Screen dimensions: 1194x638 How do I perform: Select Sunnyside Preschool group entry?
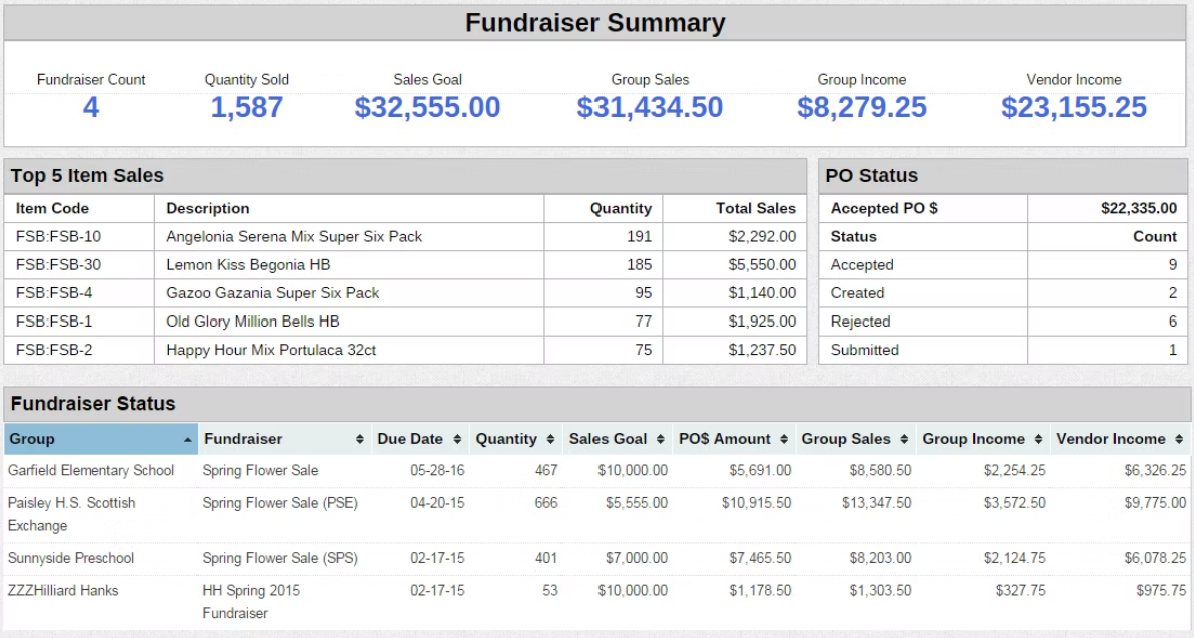pyautogui.click(x=71, y=558)
